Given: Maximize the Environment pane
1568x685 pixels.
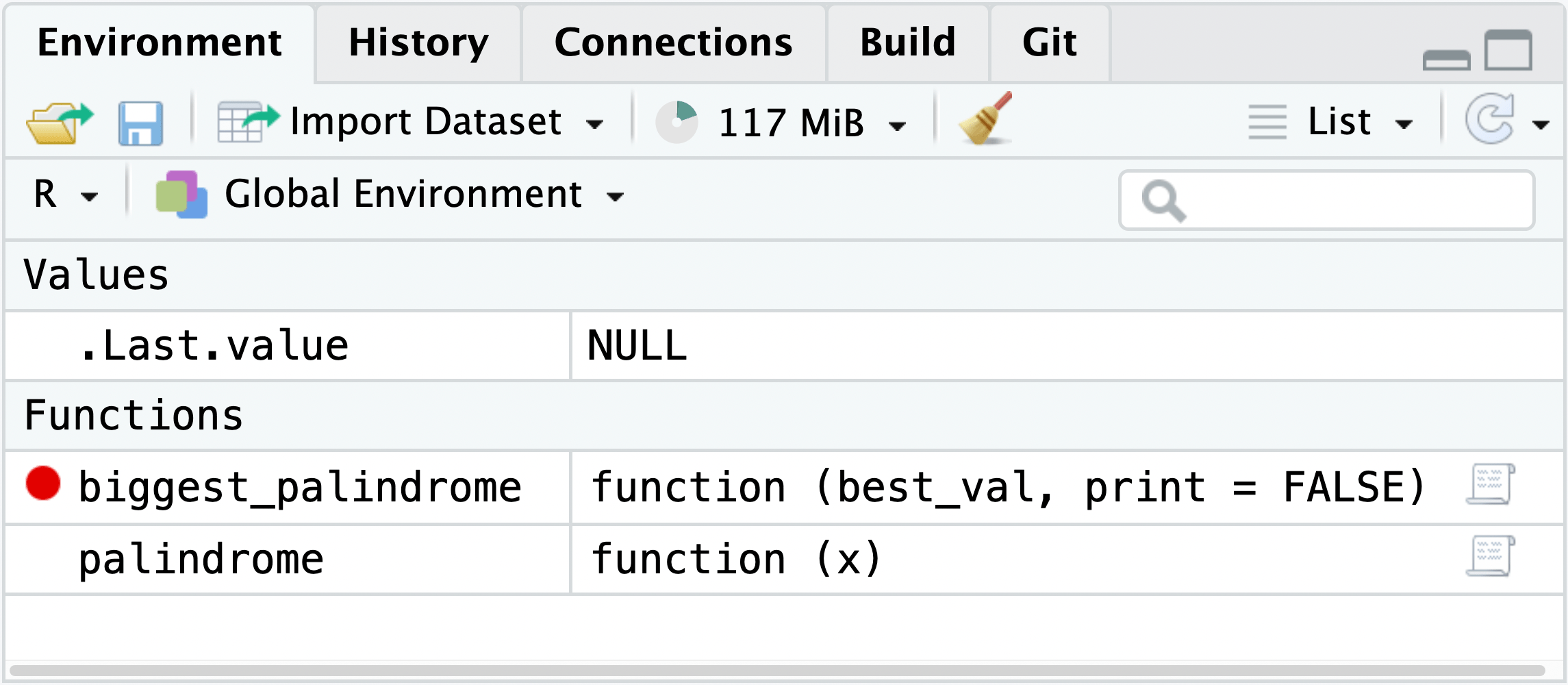Looking at the screenshot, I should (1510, 51).
